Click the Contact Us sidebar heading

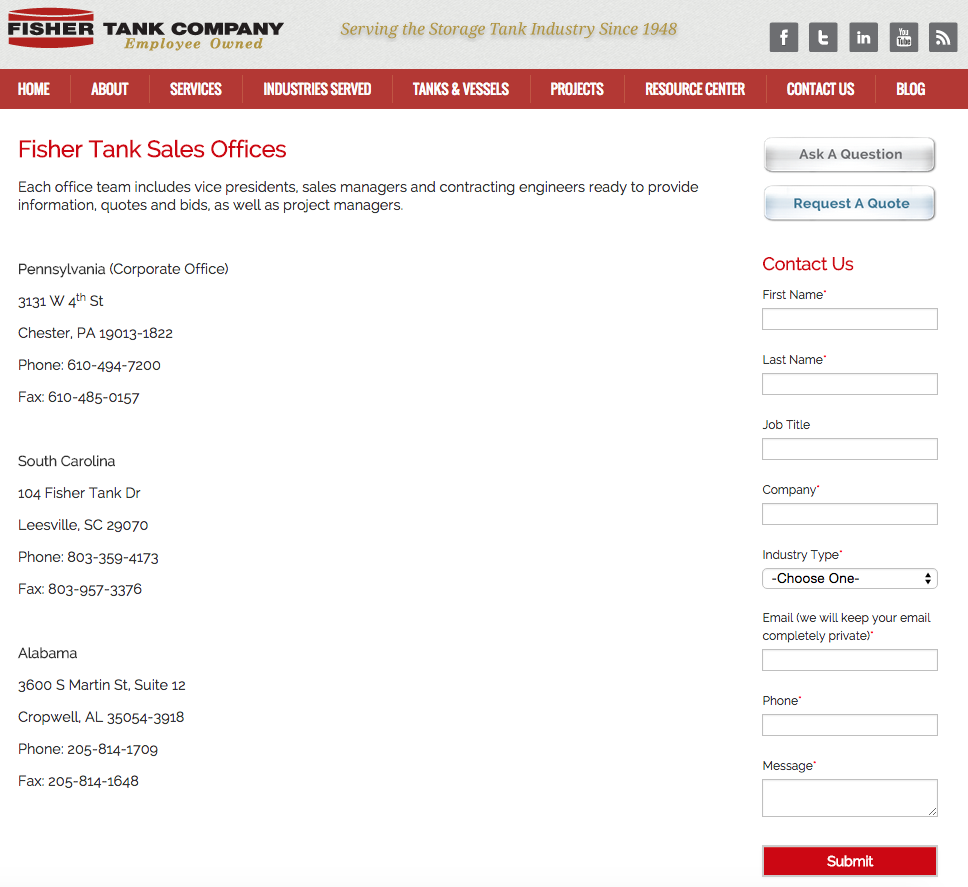pos(807,264)
